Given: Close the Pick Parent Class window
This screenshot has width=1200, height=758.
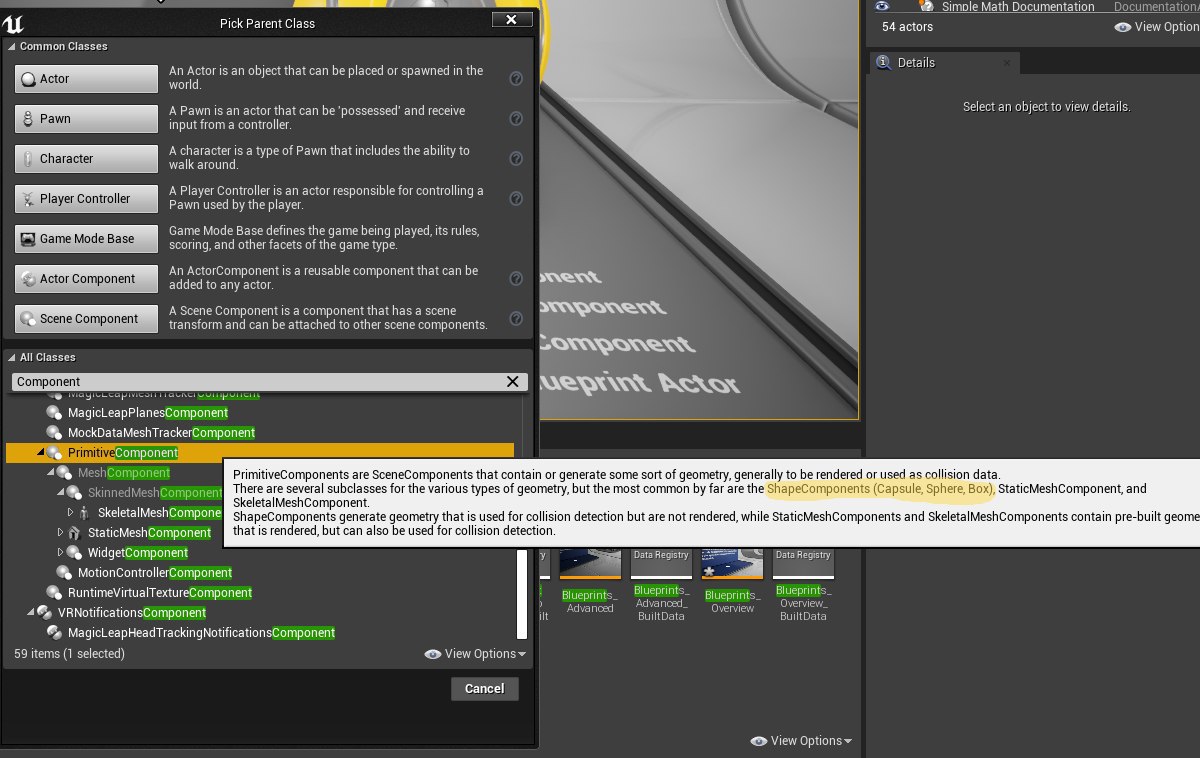Looking at the screenshot, I should 511,19.
